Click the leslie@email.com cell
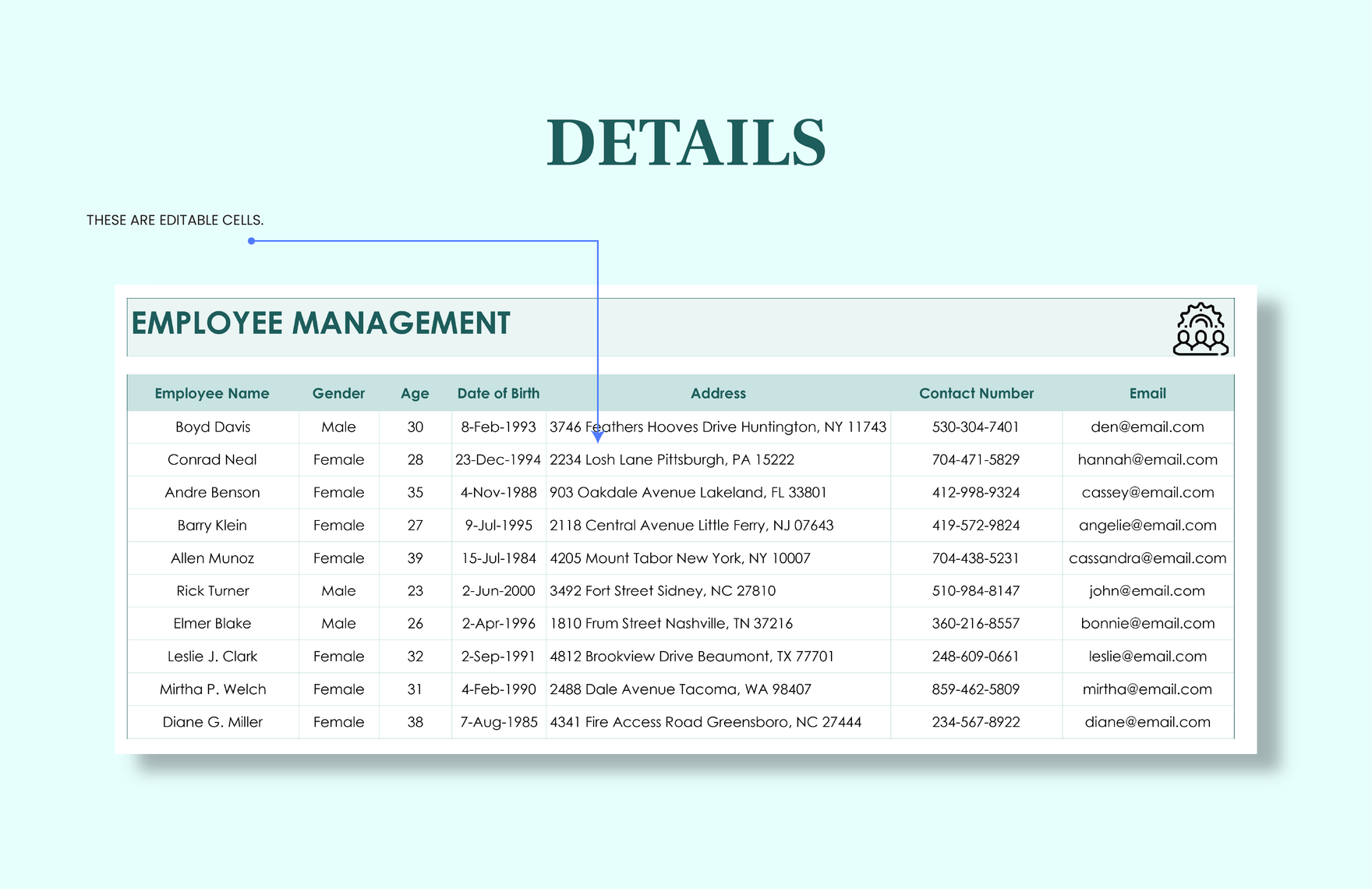 pos(1148,657)
